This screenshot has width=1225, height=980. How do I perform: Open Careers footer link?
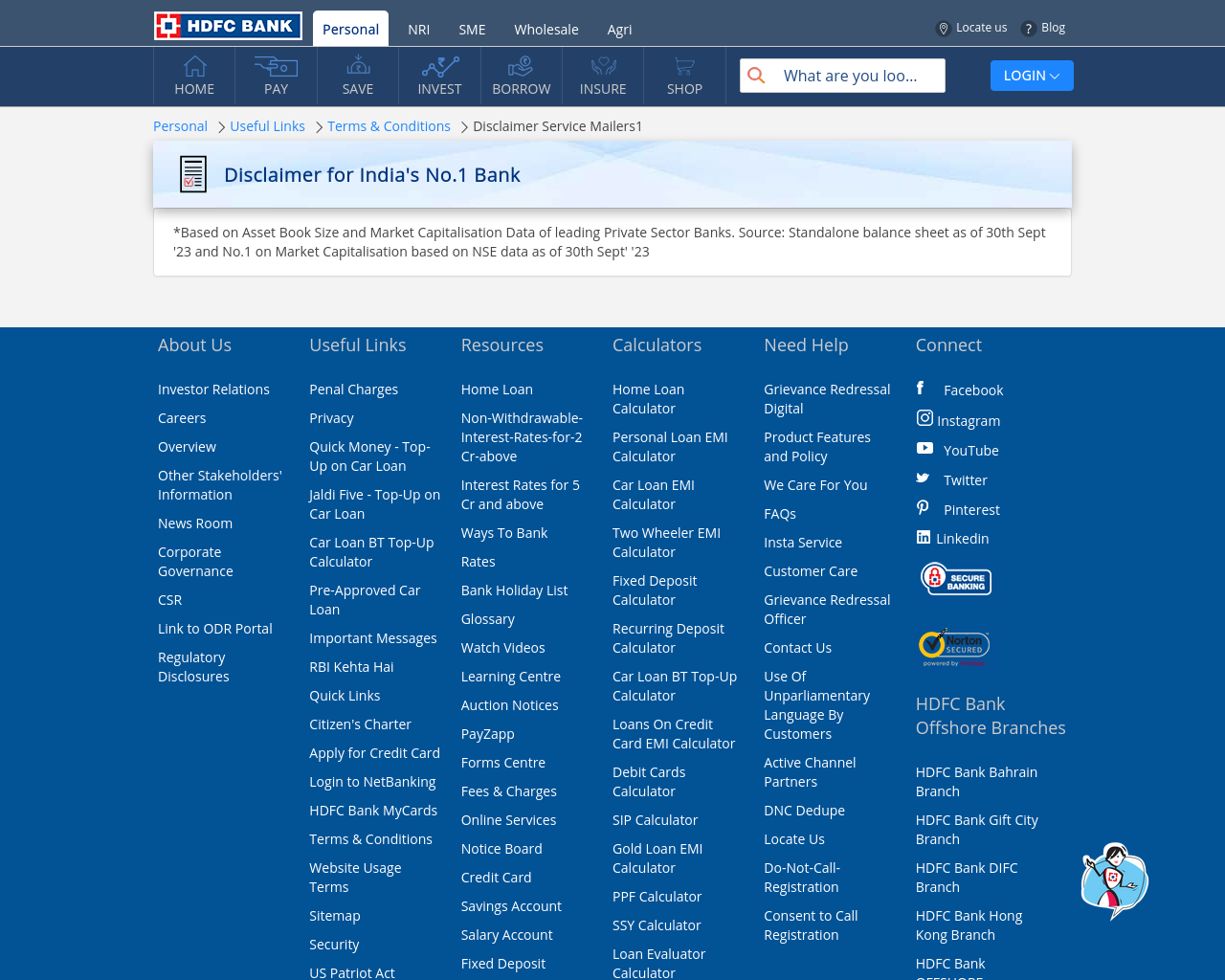(182, 418)
